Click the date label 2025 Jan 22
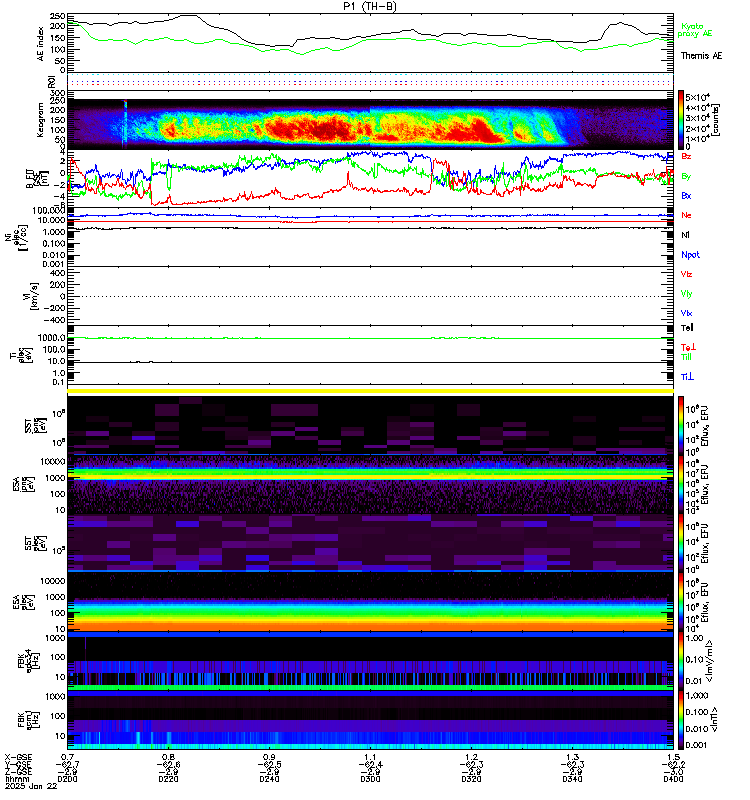The width and height of the screenshot is (750, 800). pos(31,786)
